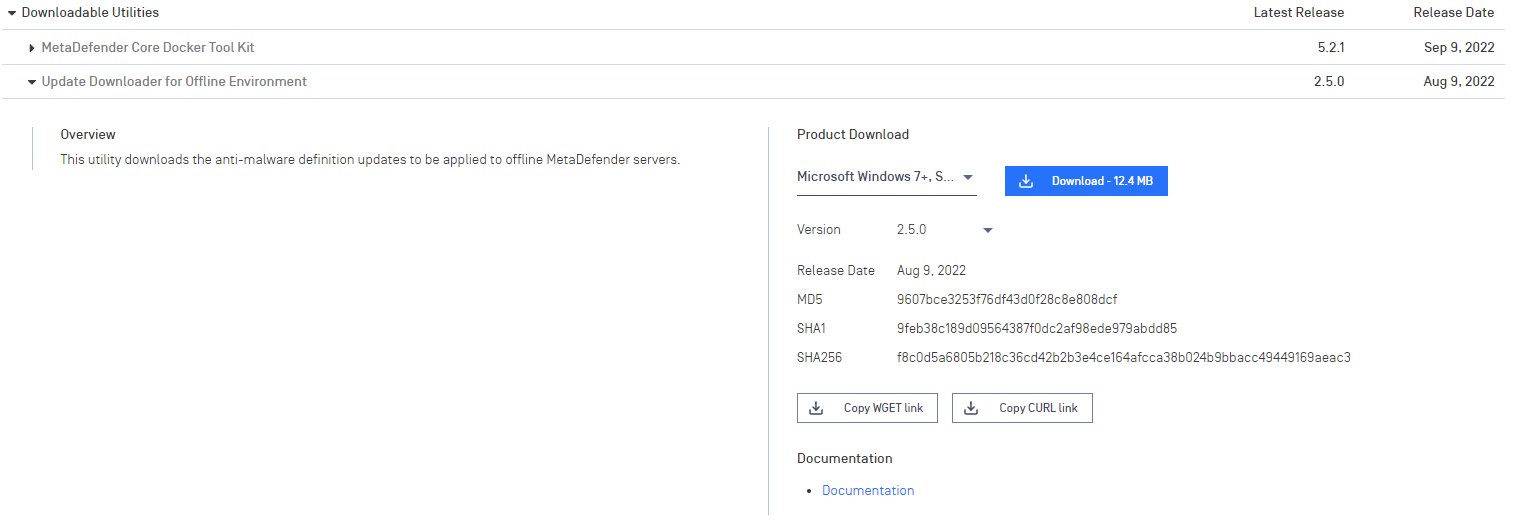Click the Download - 12.4 MB button

pos(1086,181)
